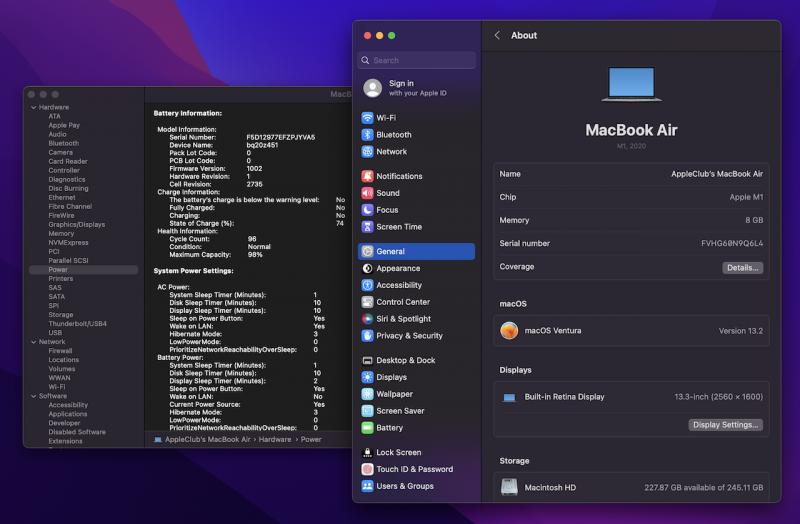Select Thunderbolt/USB4 in System Information
The height and width of the screenshot is (524, 800).
click(x=78, y=323)
